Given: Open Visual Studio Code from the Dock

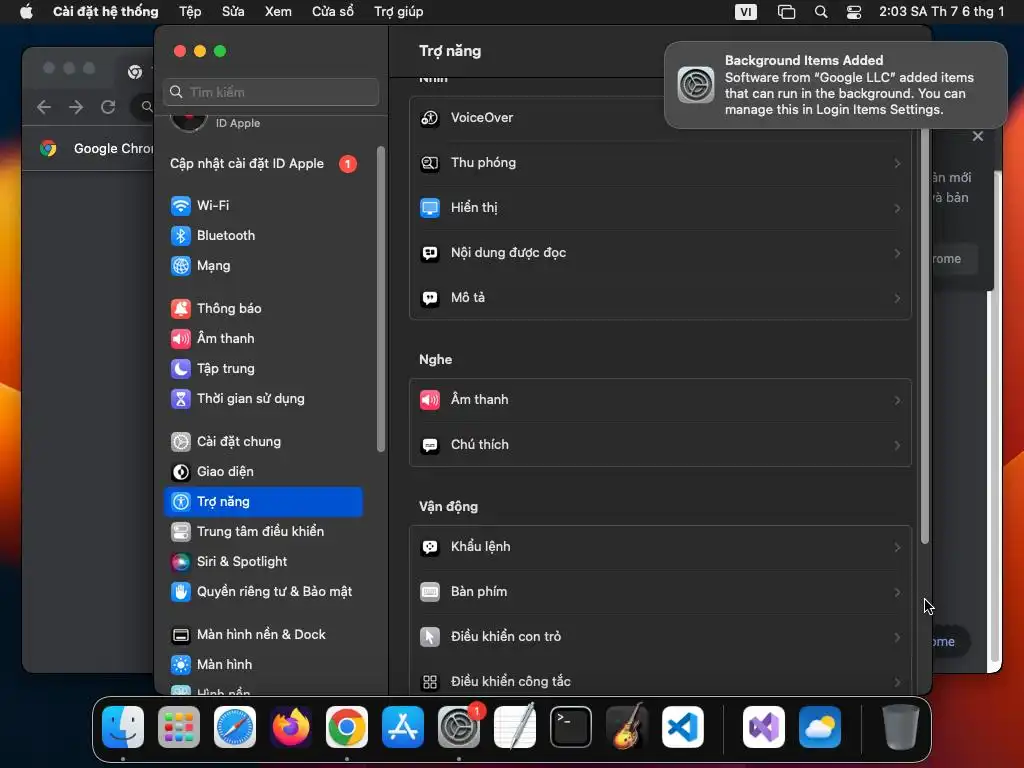Looking at the screenshot, I should pyautogui.click(x=683, y=727).
